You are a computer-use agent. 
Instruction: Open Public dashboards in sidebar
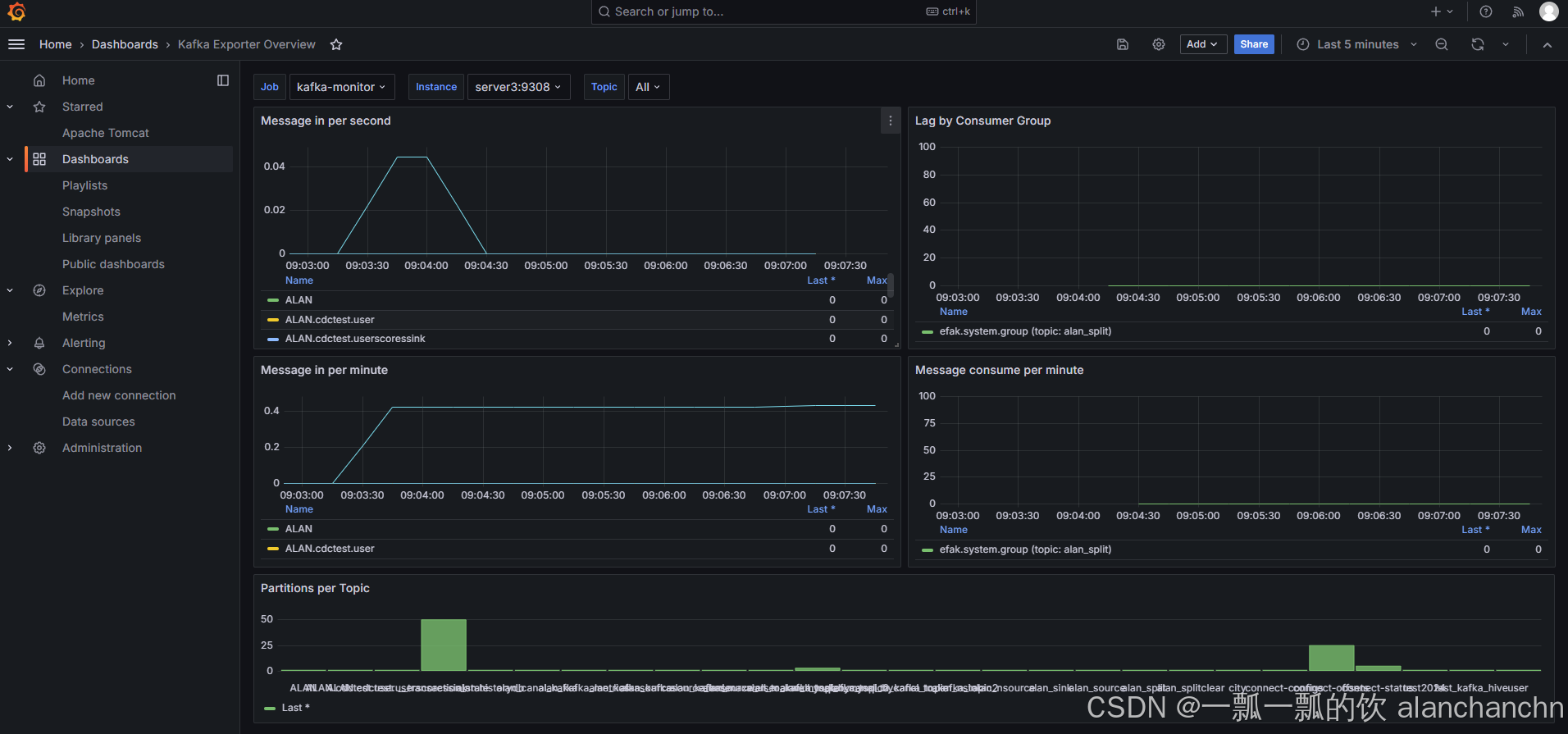pyautogui.click(x=113, y=264)
